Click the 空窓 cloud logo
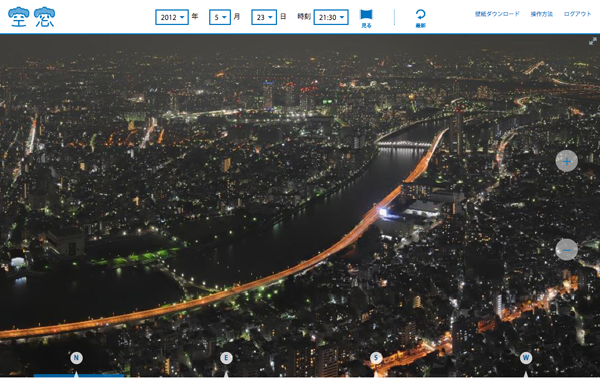This screenshot has width=600, height=378. pos(32,17)
